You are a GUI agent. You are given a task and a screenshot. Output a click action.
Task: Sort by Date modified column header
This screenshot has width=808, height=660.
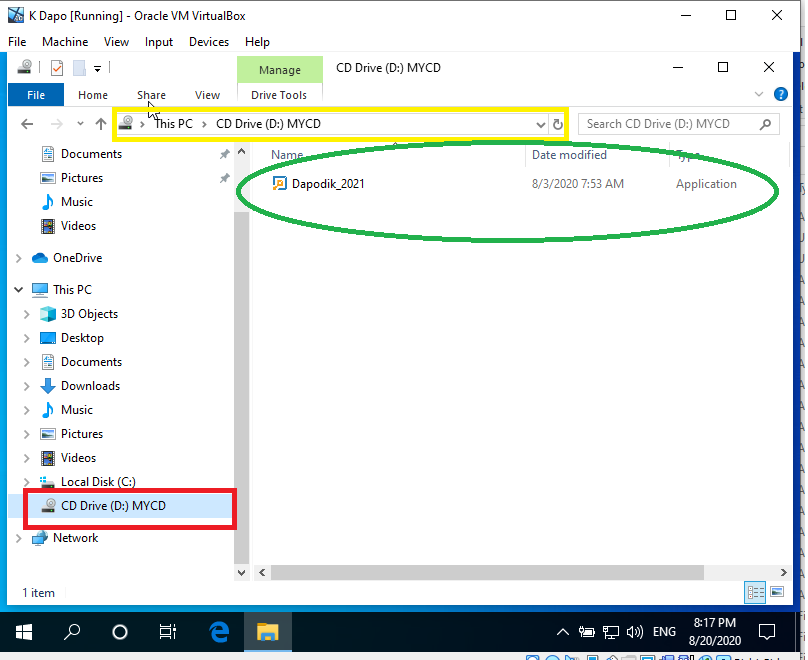coord(569,155)
